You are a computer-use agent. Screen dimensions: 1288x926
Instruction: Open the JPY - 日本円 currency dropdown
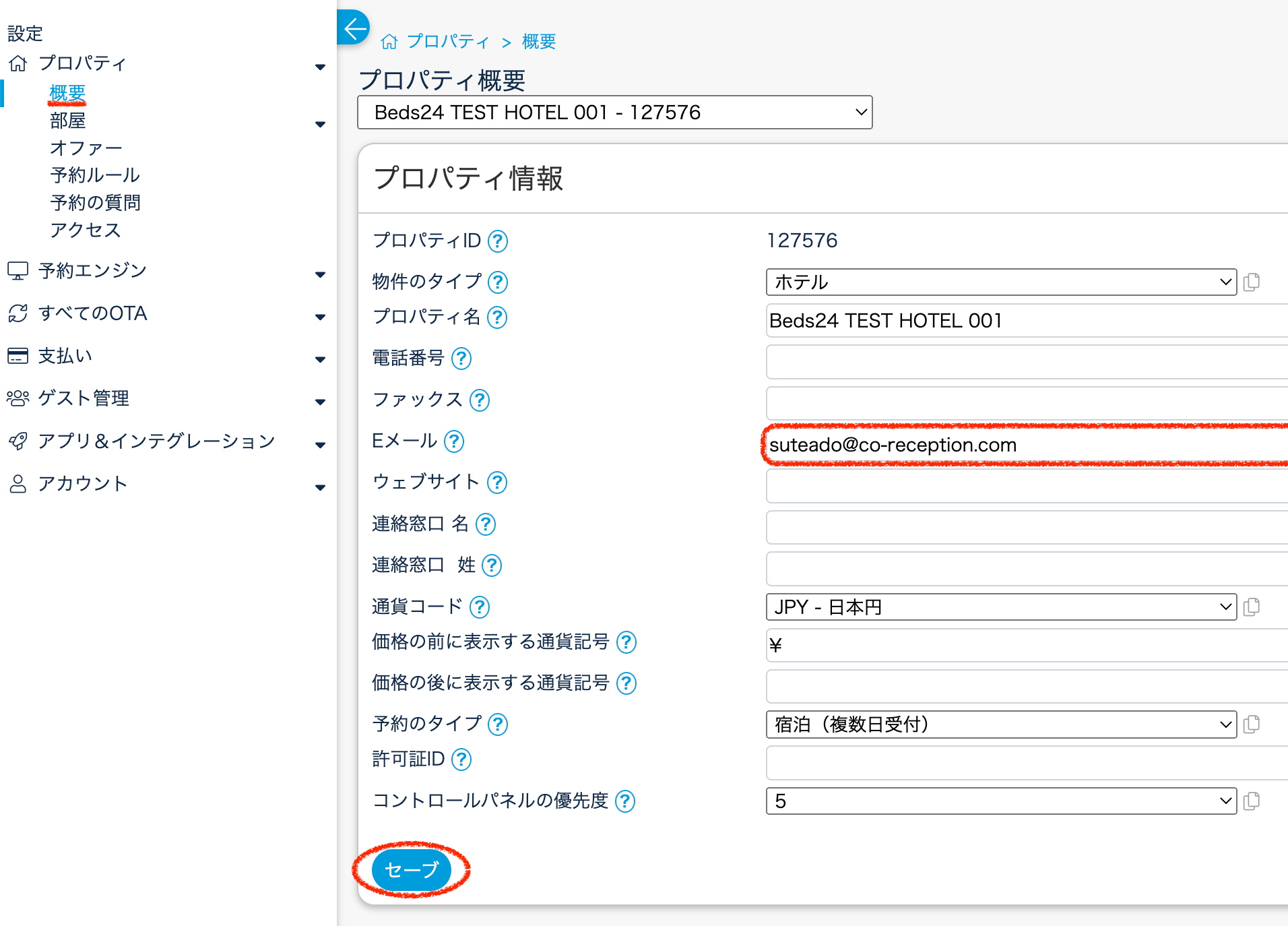click(x=1000, y=607)
